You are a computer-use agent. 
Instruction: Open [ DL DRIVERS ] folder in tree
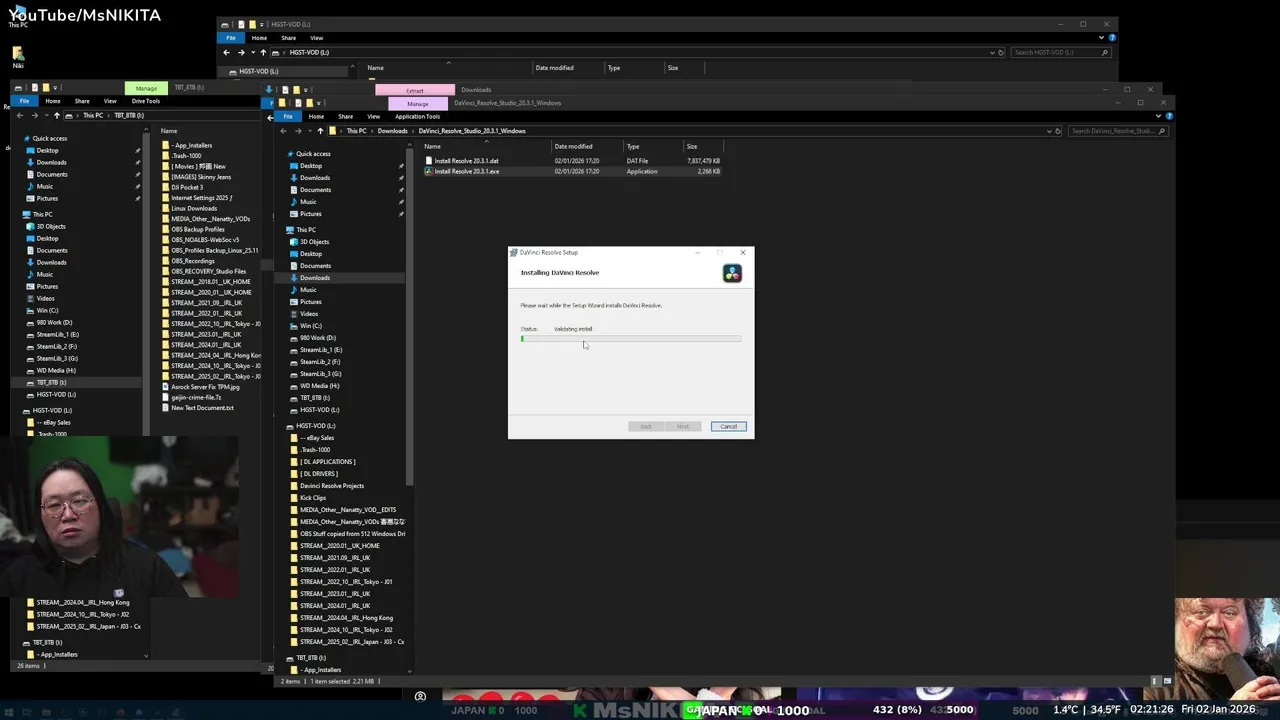tap(319, 474)
